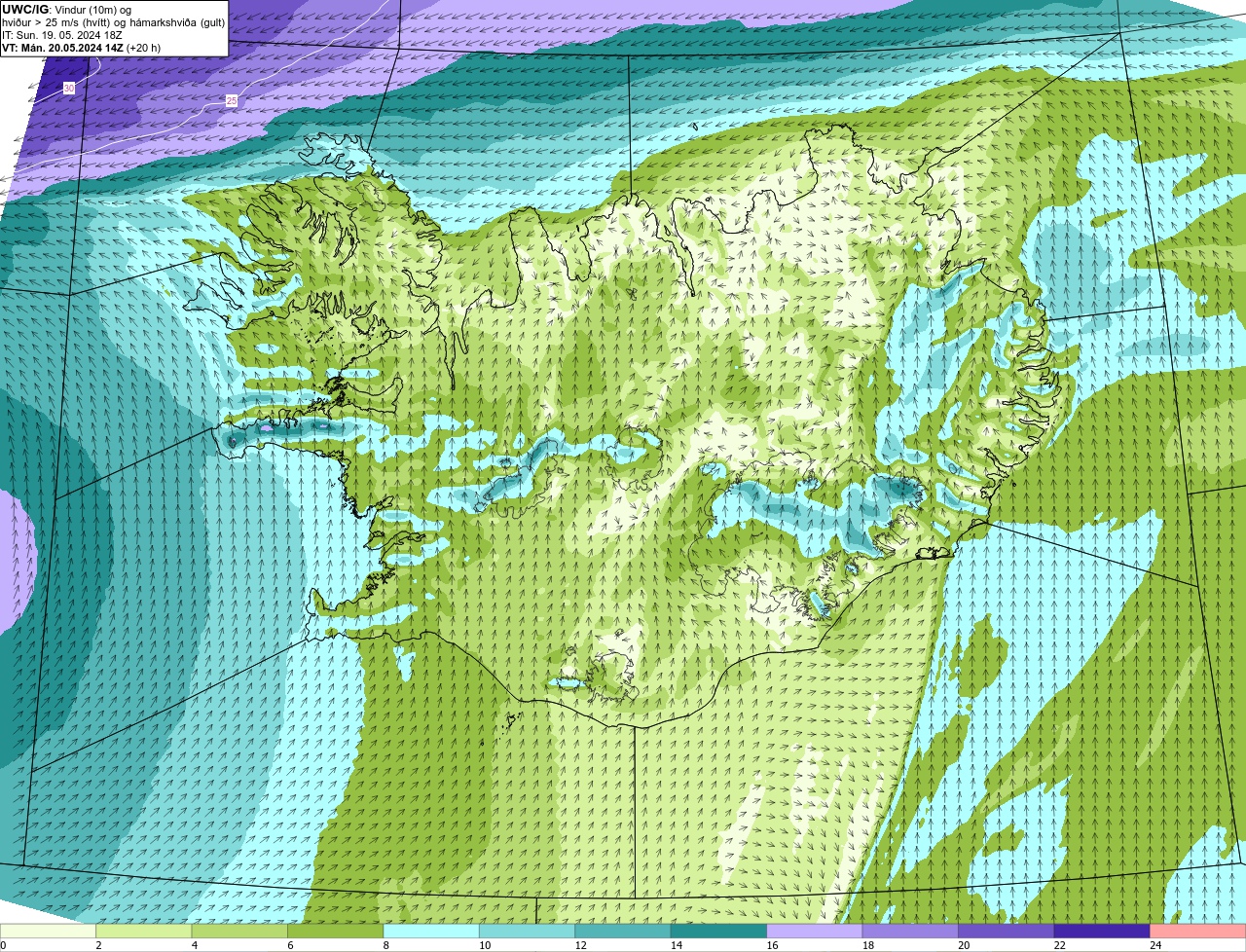1246x952 pixels.
Task: Choose the 12–14 teal legend swatch
Action: click(x=623, y=932)
